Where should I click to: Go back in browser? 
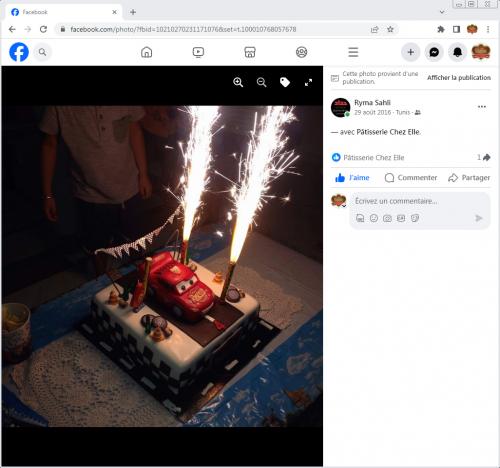12,29
